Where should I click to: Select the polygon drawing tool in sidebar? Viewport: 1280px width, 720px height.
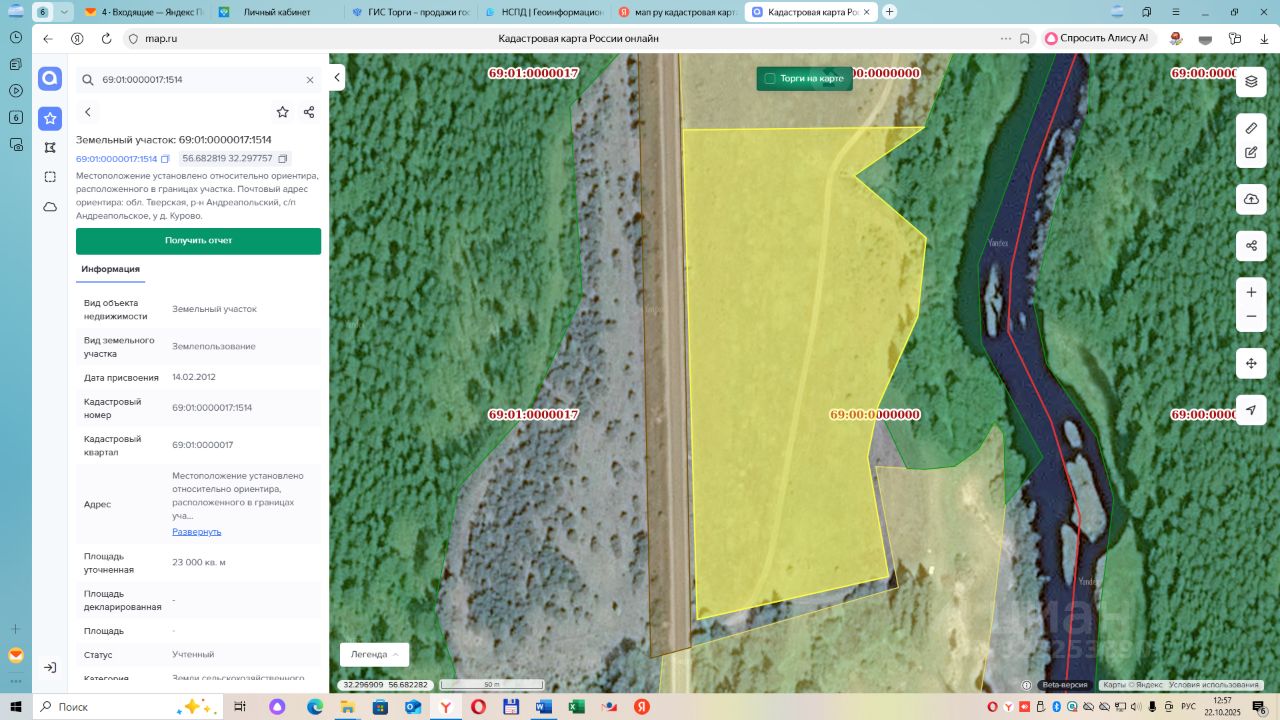(50, 148)
